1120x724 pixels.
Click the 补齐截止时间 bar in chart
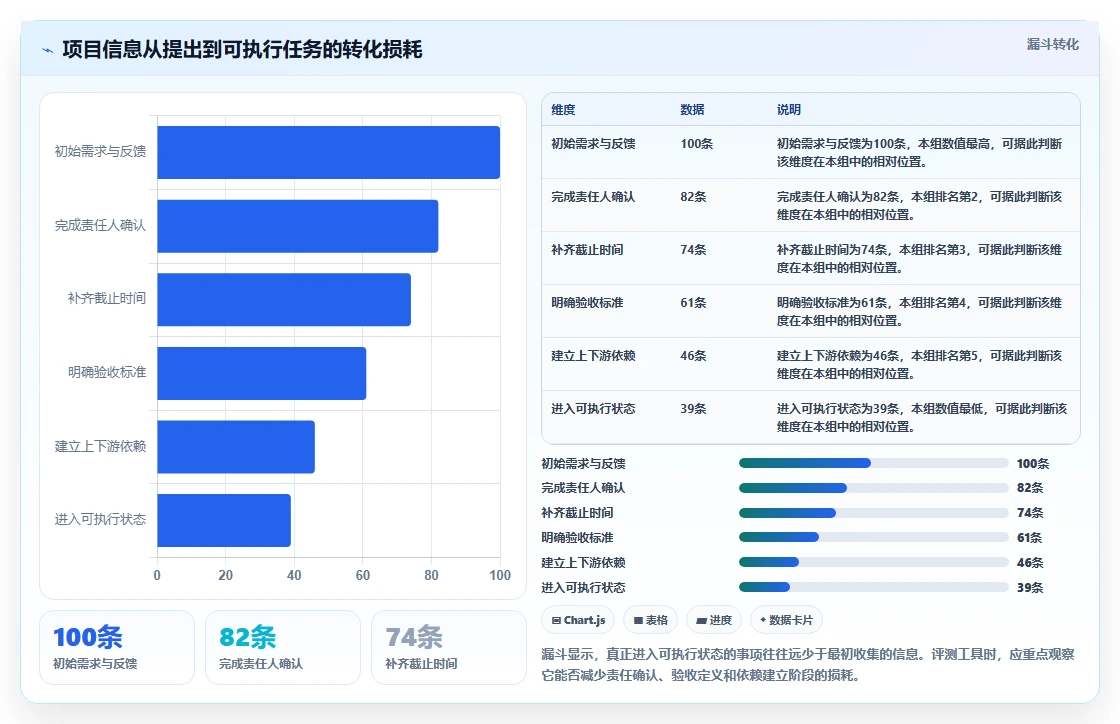[284, 299]
